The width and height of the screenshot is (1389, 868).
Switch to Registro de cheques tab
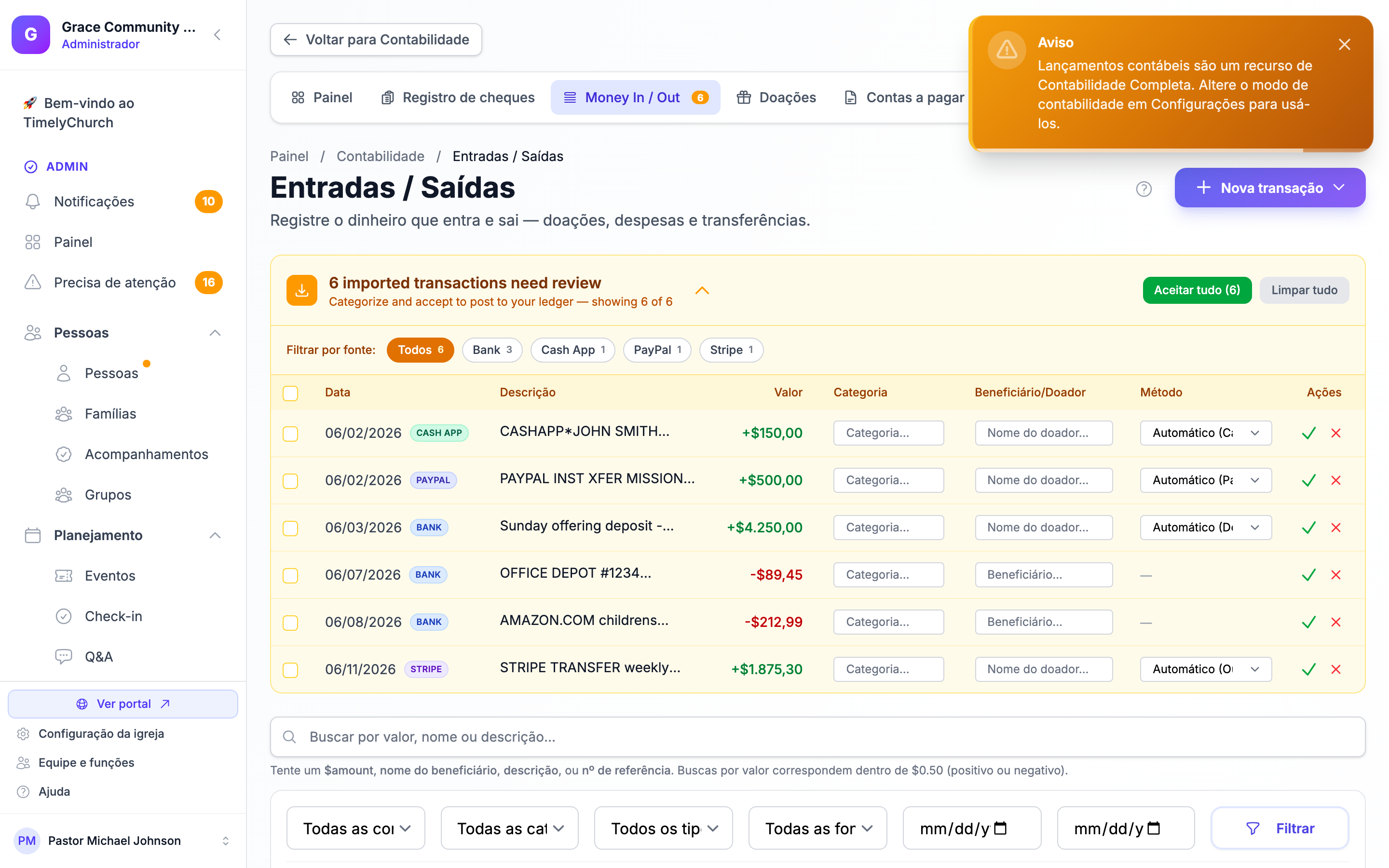(457, 97)
